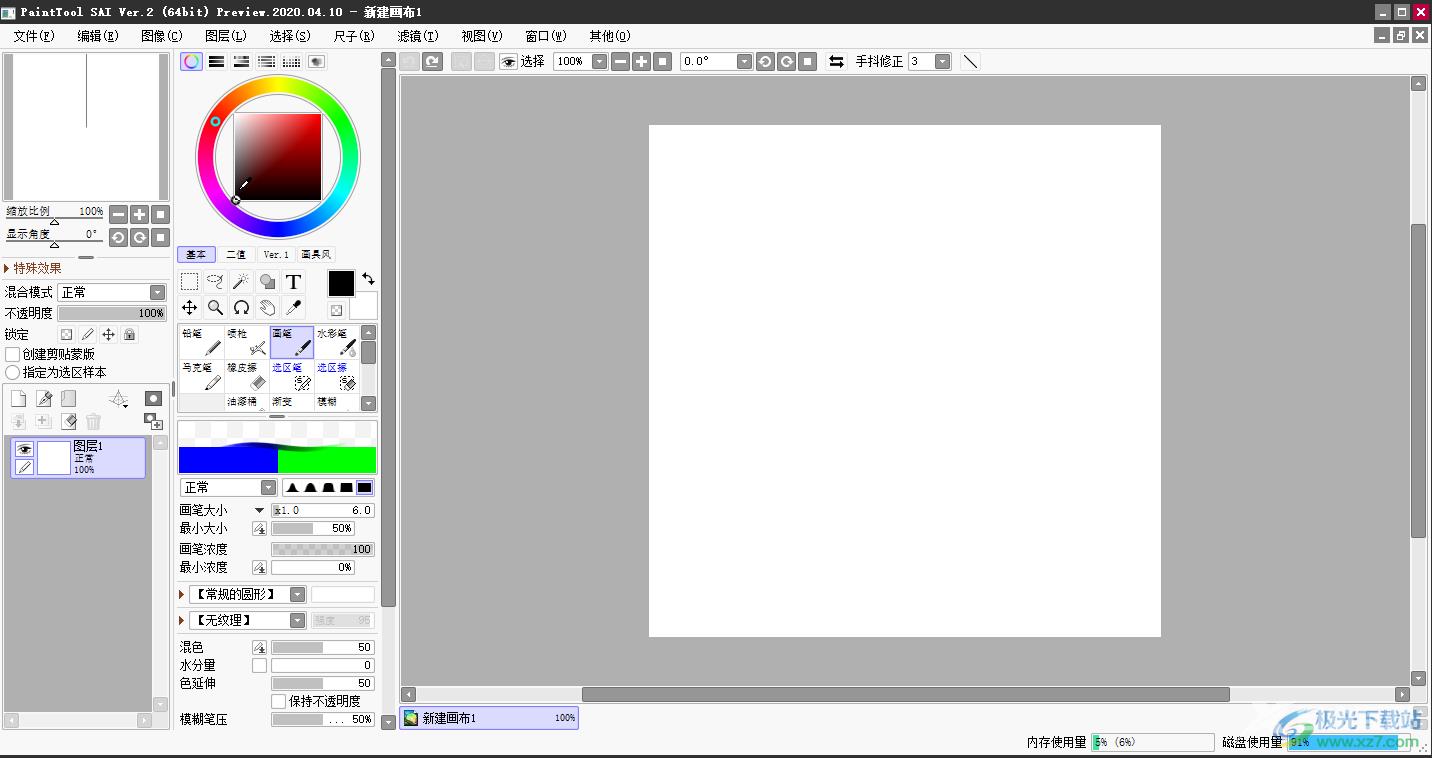The width and height of the screenshot is (1432, 758).
Task: Choose the 水彩笔 watercolor brush
Action: click(x=336, y=342)
